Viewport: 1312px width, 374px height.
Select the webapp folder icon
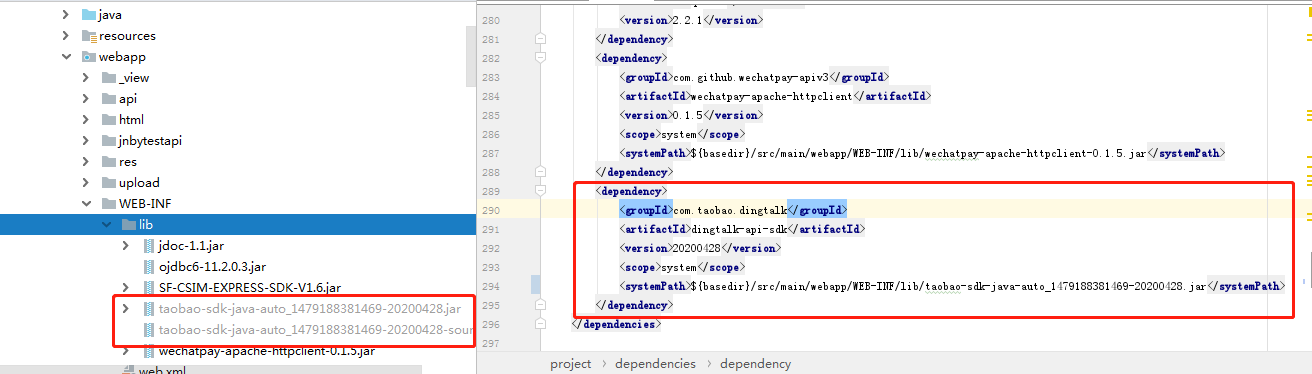click(x=87, y=57)
